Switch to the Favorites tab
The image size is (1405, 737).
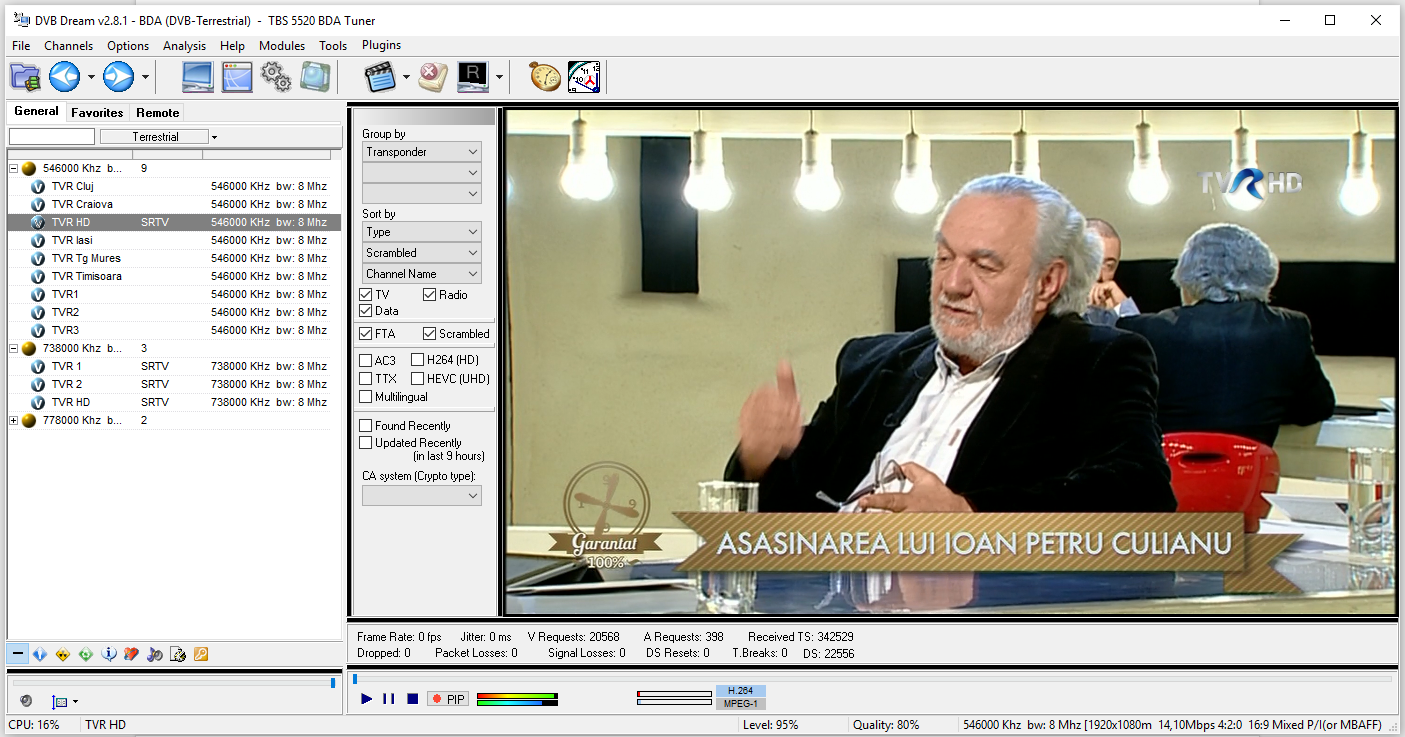click(x=97, y=113)
